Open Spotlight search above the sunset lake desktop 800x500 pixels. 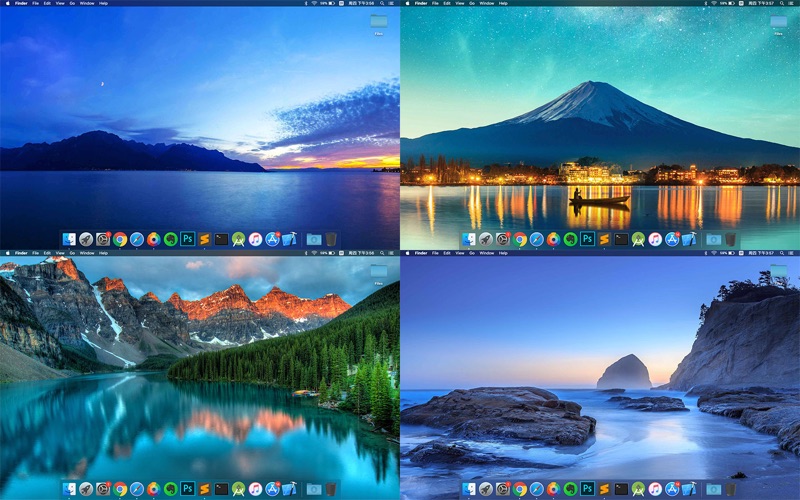(x=382, y=3)
